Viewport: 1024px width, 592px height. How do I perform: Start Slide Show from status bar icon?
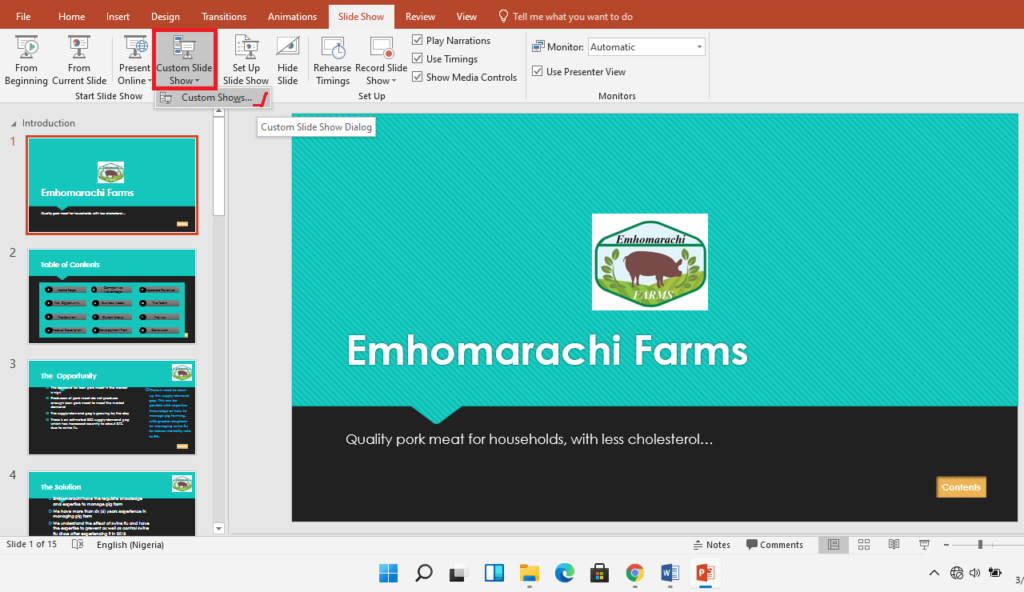[924, 544]
